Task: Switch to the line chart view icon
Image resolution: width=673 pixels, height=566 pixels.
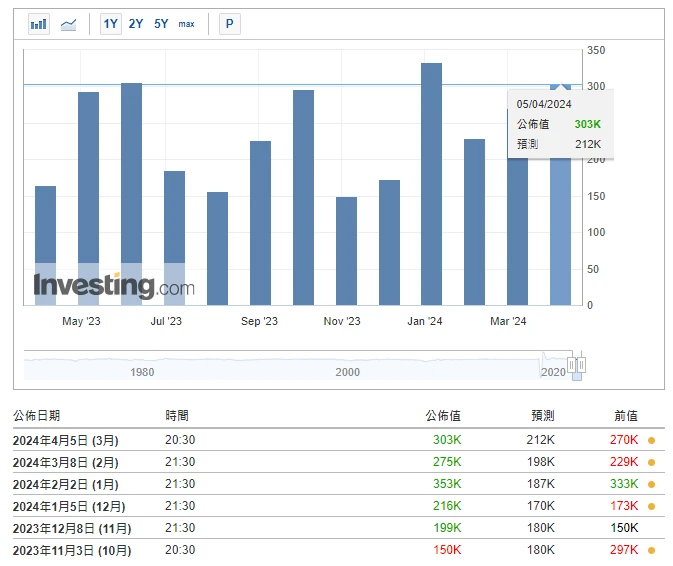Action: click(68, 24)
